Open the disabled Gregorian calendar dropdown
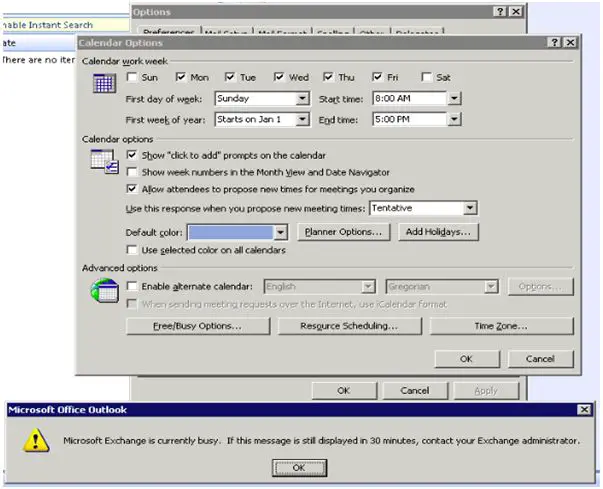The height and width of the screenshot is (489, 603). pyautogui.click(x=491, y=287)
